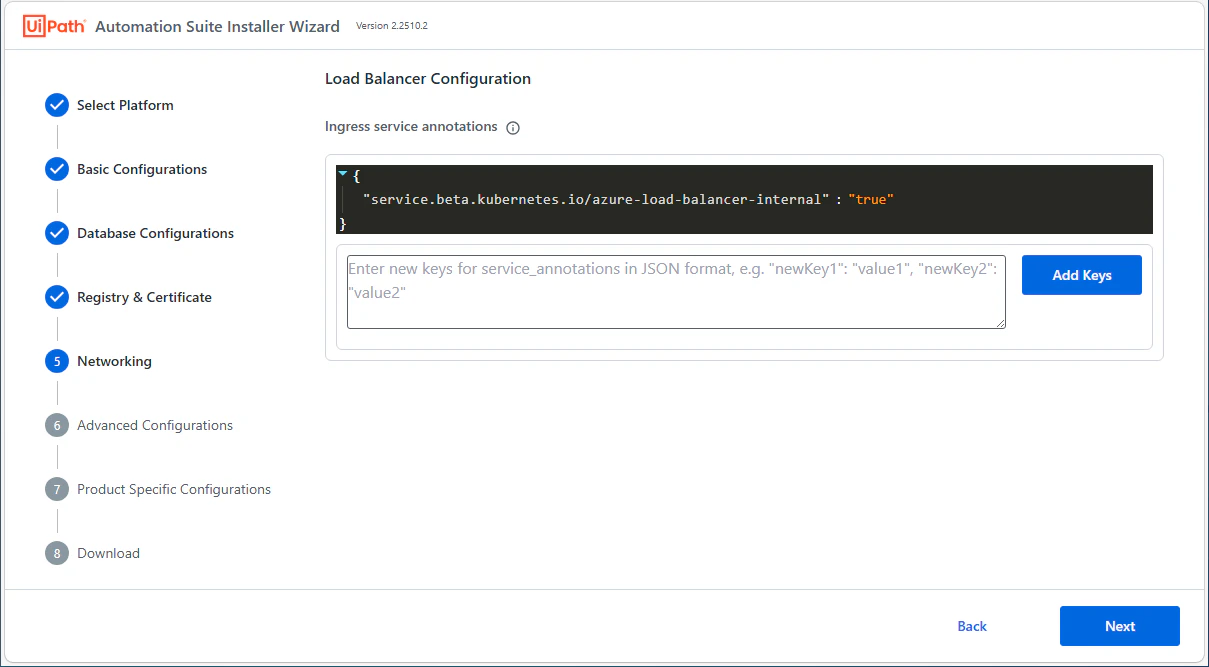Viewport: 1209px width, 667px height.
Task: Click the step 7 circle icon
Action: (57, 489)
